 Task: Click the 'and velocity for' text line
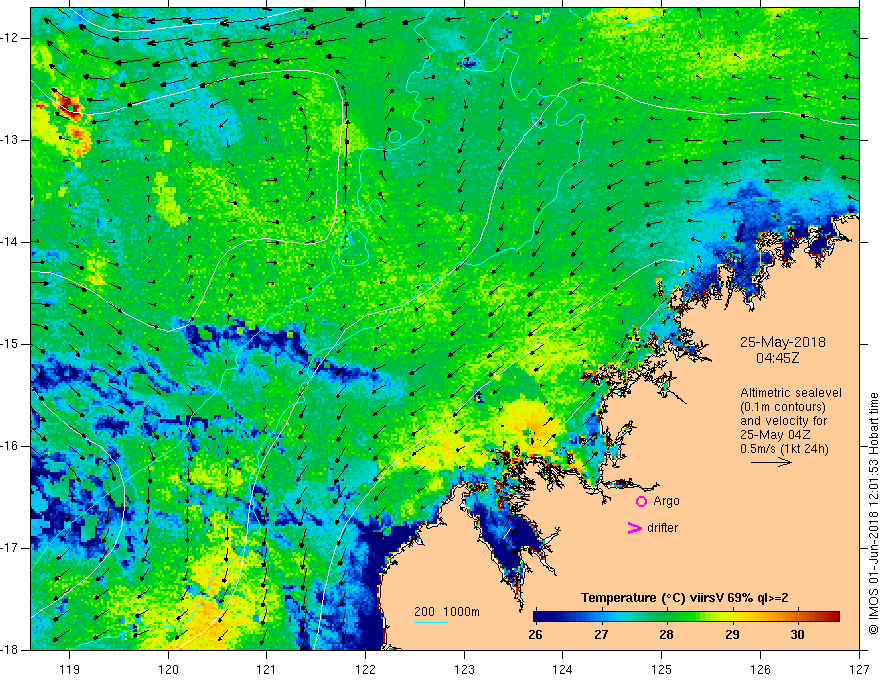pyautogui.click(x=783, y=421)
